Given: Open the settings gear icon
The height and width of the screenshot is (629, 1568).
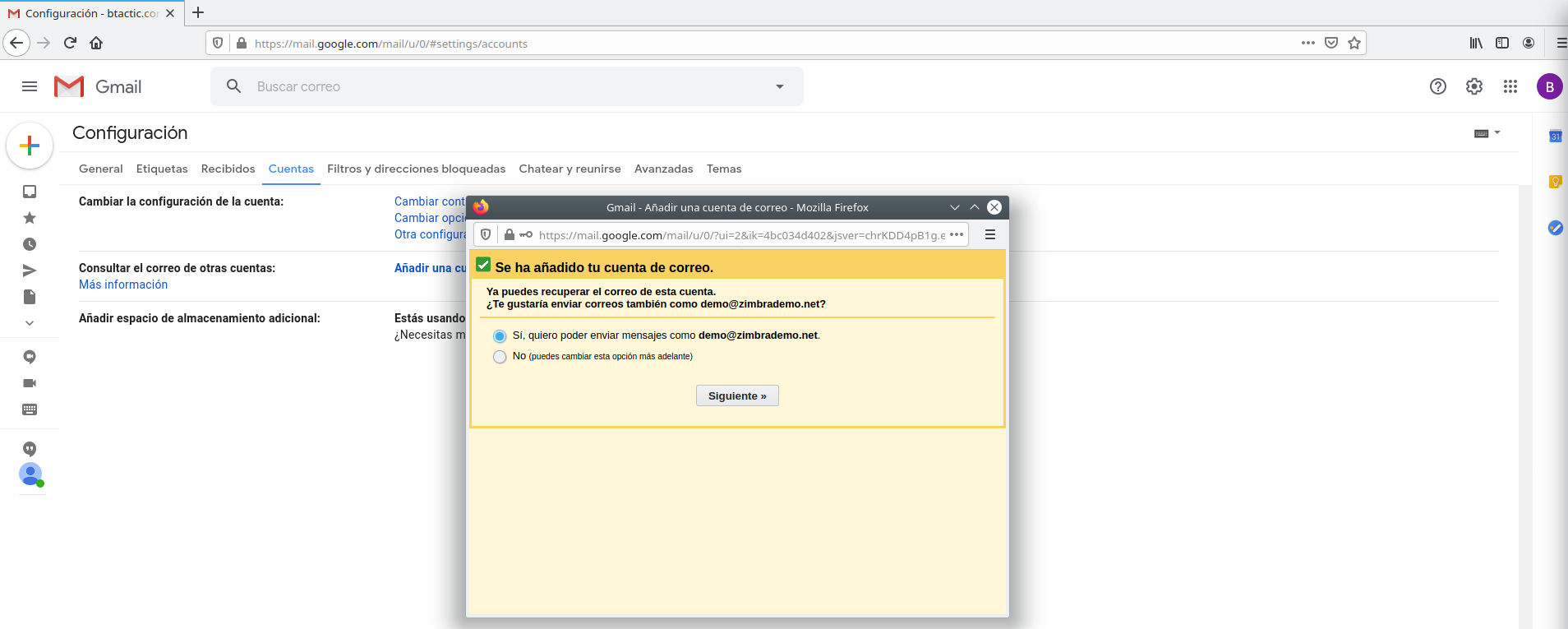Looking at the screenshot, I should [1474, 86].
